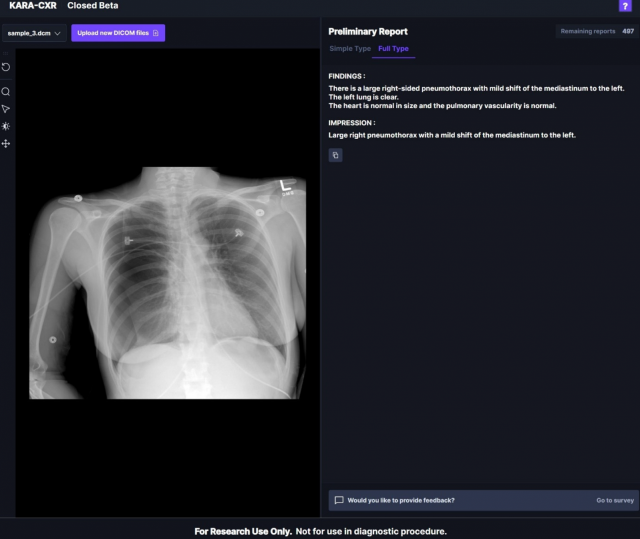Select the pan/move tool

pos(6,144)
